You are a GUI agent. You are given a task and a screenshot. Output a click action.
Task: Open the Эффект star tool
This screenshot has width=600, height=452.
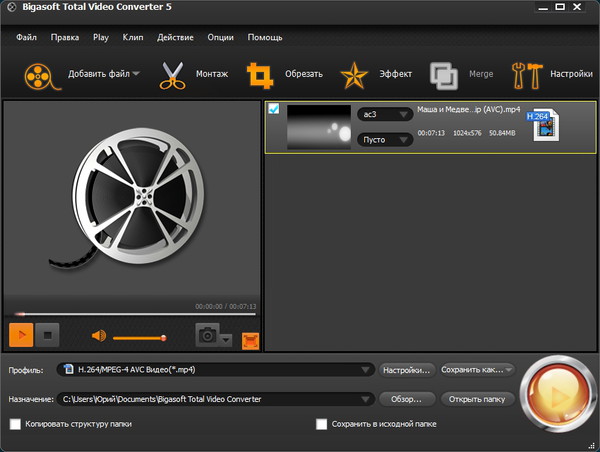(x=353, y=75)
